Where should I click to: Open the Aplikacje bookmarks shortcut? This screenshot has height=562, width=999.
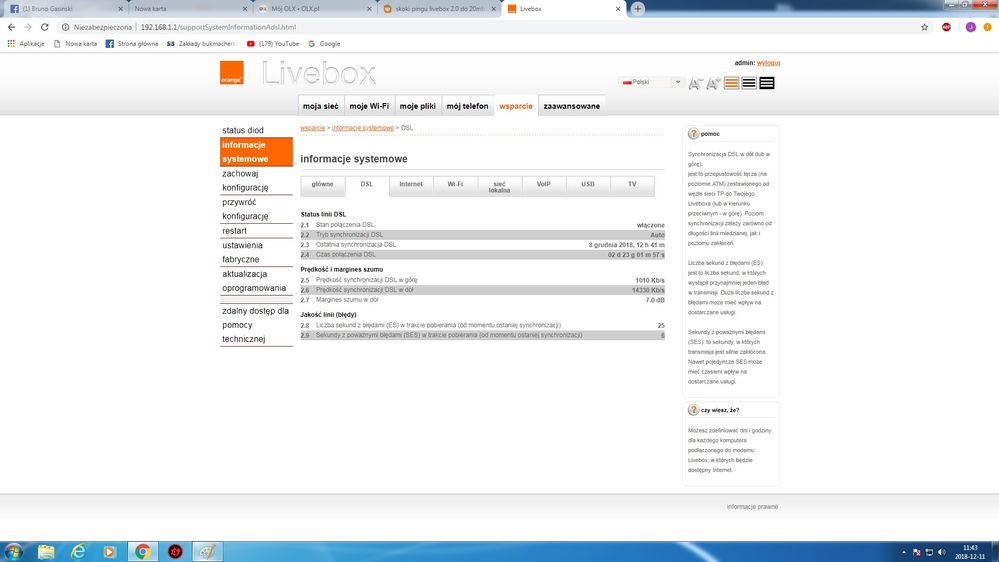click(x=26, y=44)
